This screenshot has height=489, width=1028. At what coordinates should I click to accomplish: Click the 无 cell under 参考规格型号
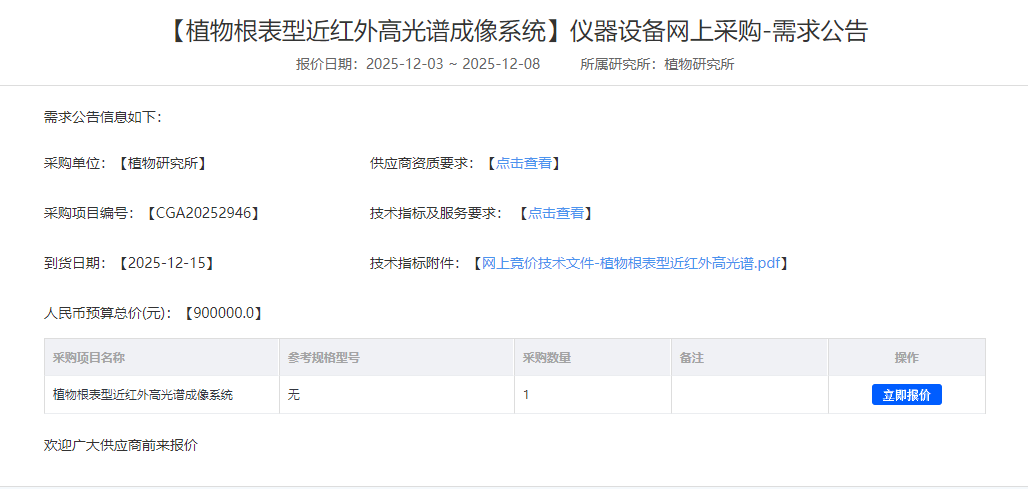[294, 395]
